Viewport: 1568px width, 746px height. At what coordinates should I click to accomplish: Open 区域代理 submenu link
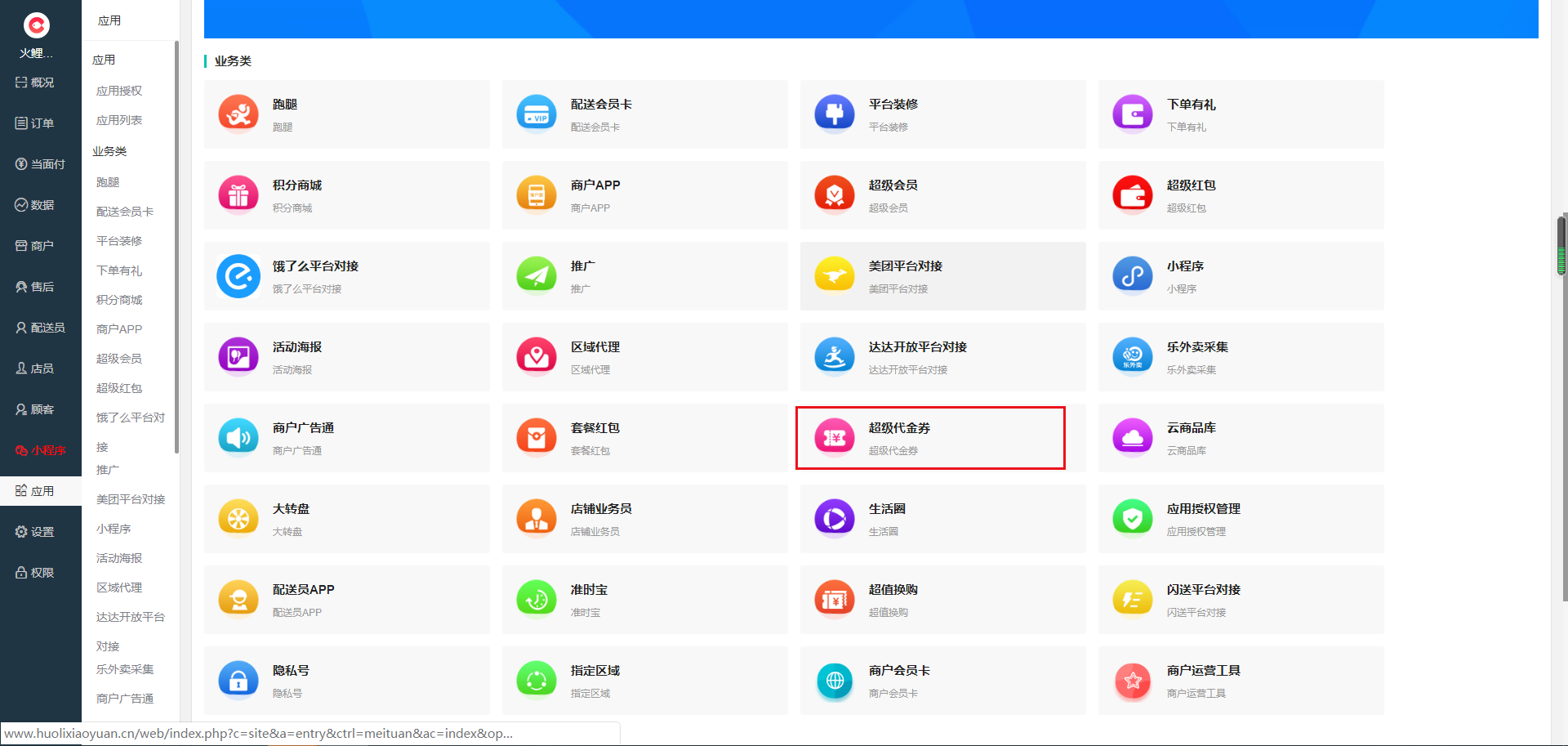pyautogui.click(x=119, y=587)
